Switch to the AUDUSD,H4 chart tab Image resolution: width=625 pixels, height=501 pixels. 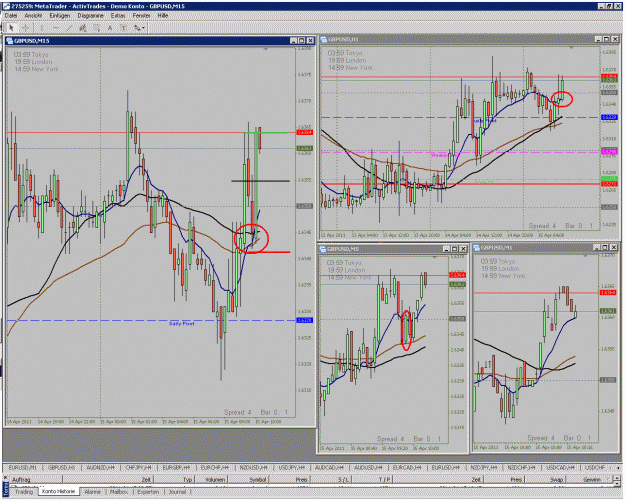pyautogui.click(x=369, y=468)
